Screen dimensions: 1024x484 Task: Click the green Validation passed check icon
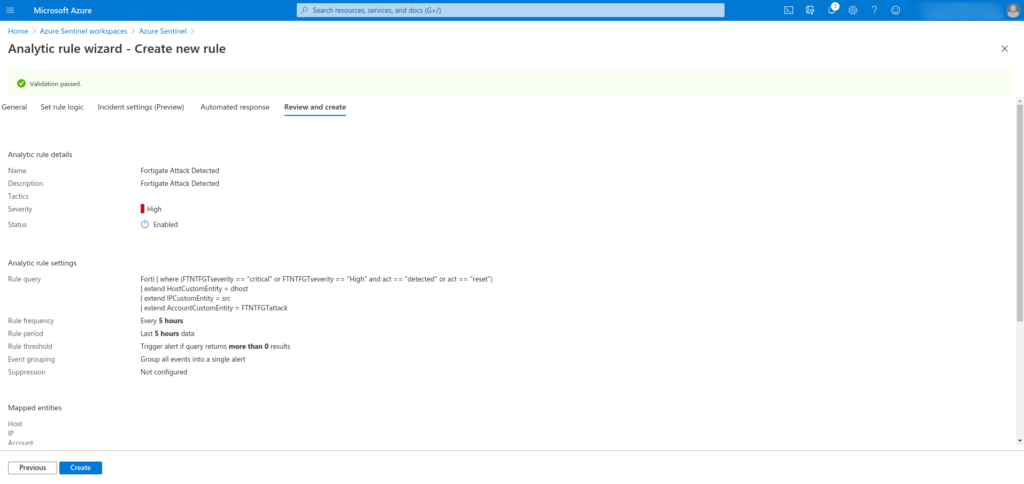[22, 84]
